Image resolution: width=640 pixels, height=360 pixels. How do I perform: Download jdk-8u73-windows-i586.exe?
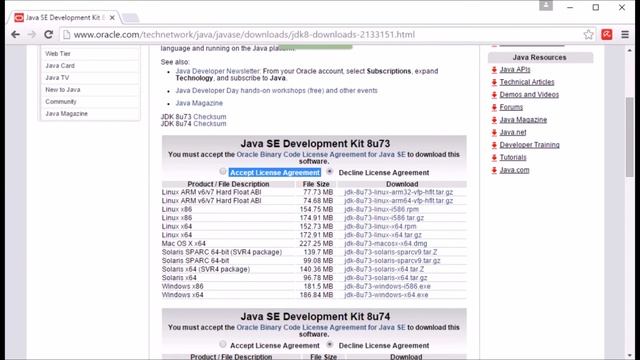387,286
